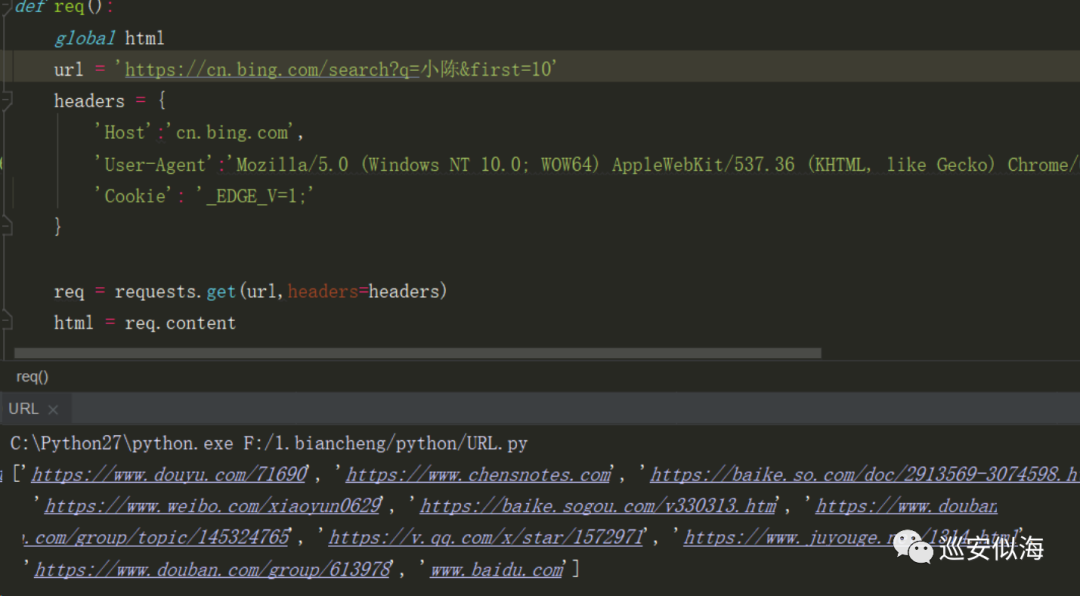The height and width of the screenshot is (596, 1080).
Task: Collapse the headers dictionary fold marker
Action: [x=6, y=101]
